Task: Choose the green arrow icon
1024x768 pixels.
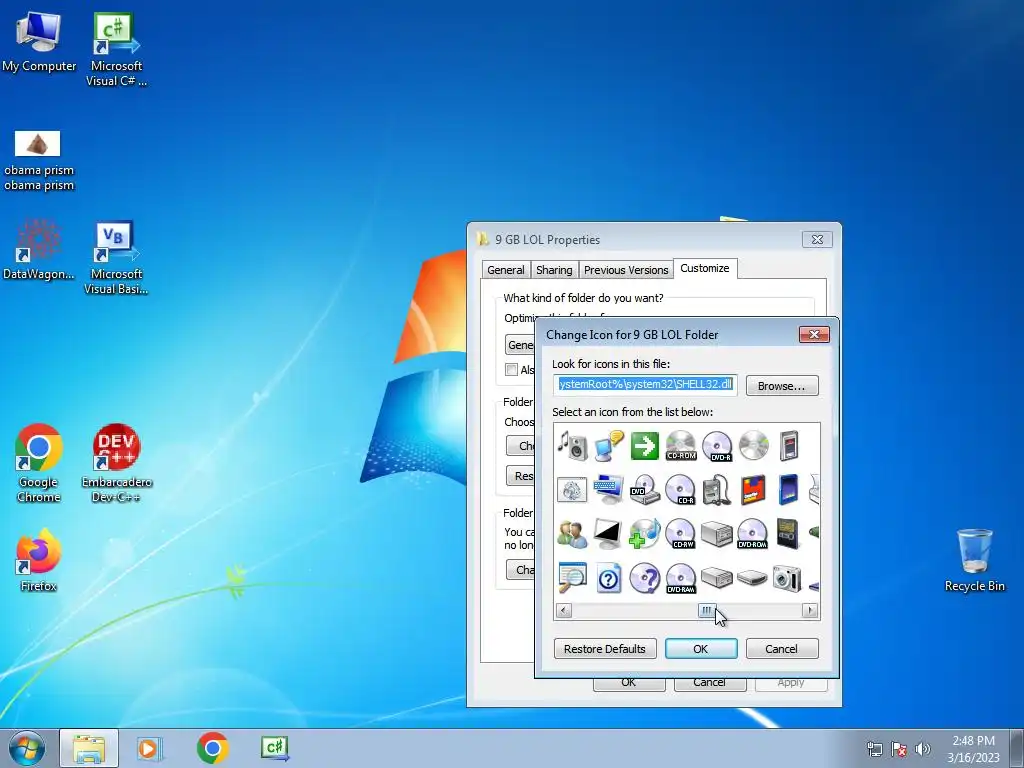Action: tap(645, 446)
